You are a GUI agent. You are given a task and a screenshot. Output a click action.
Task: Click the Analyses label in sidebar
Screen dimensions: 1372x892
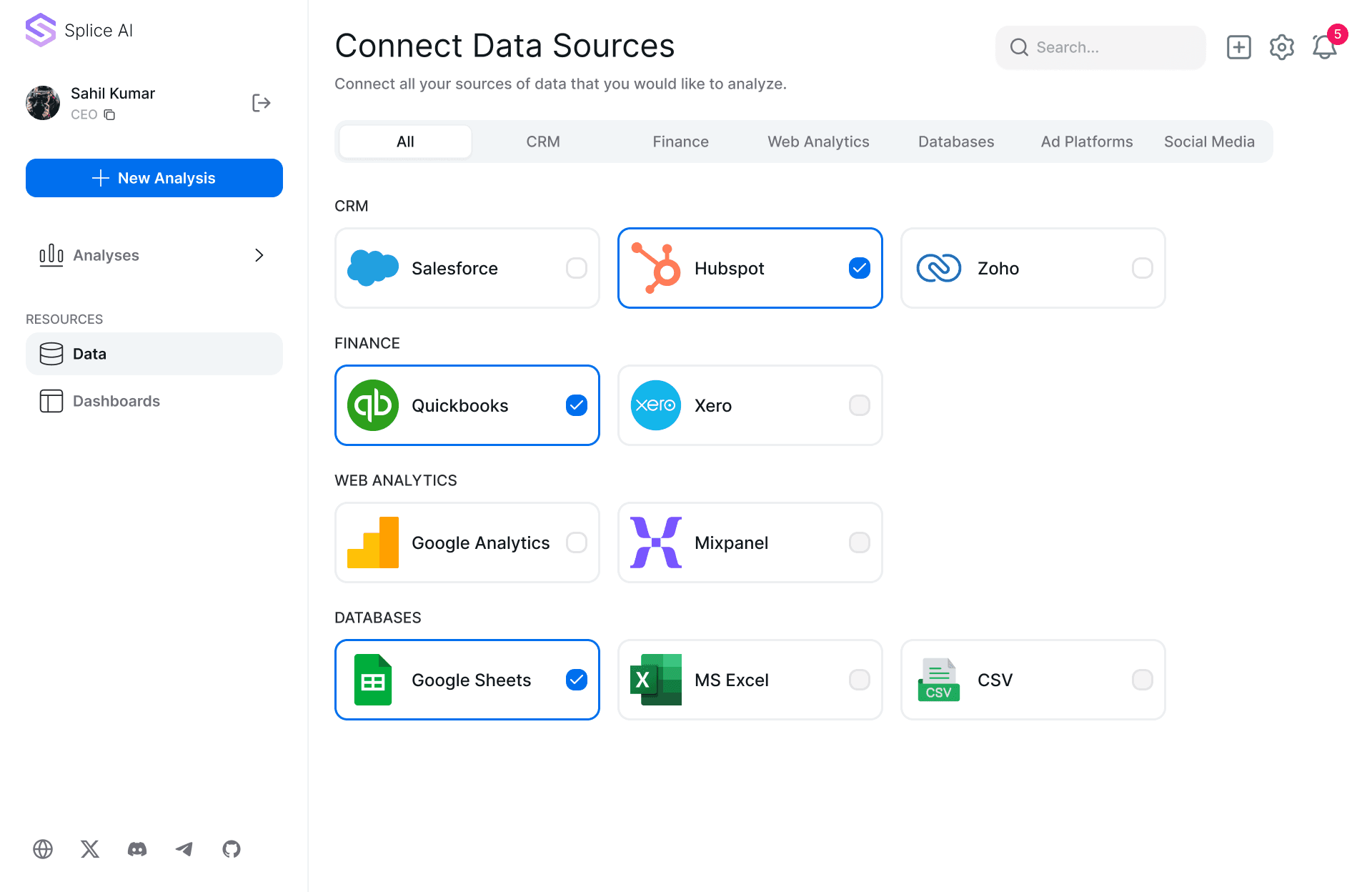click(x=106, y=255)
